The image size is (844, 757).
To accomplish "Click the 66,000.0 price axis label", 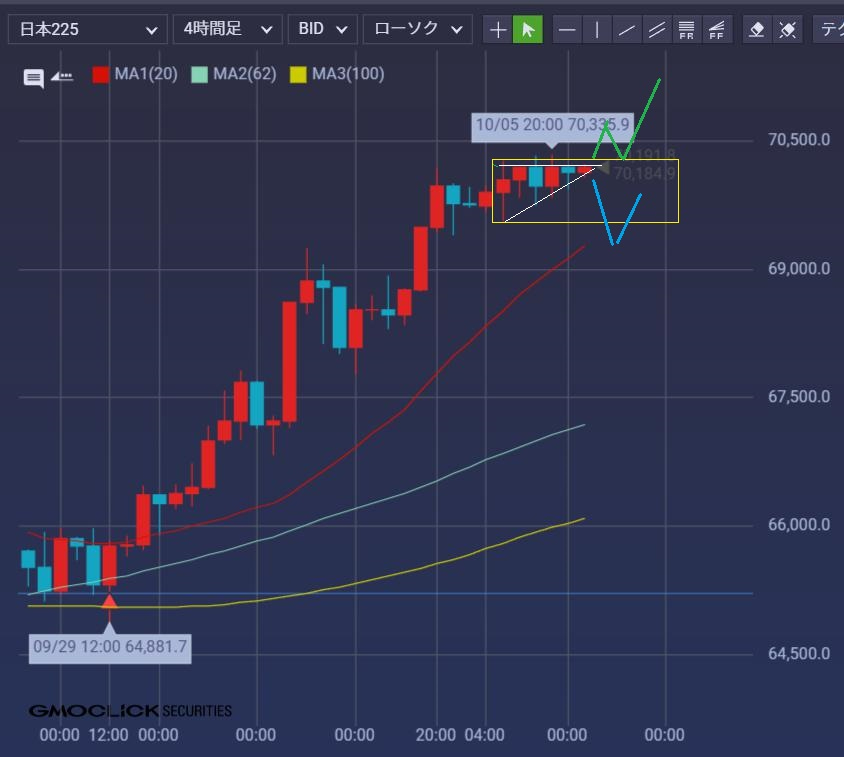I will (x=799, y=525).
